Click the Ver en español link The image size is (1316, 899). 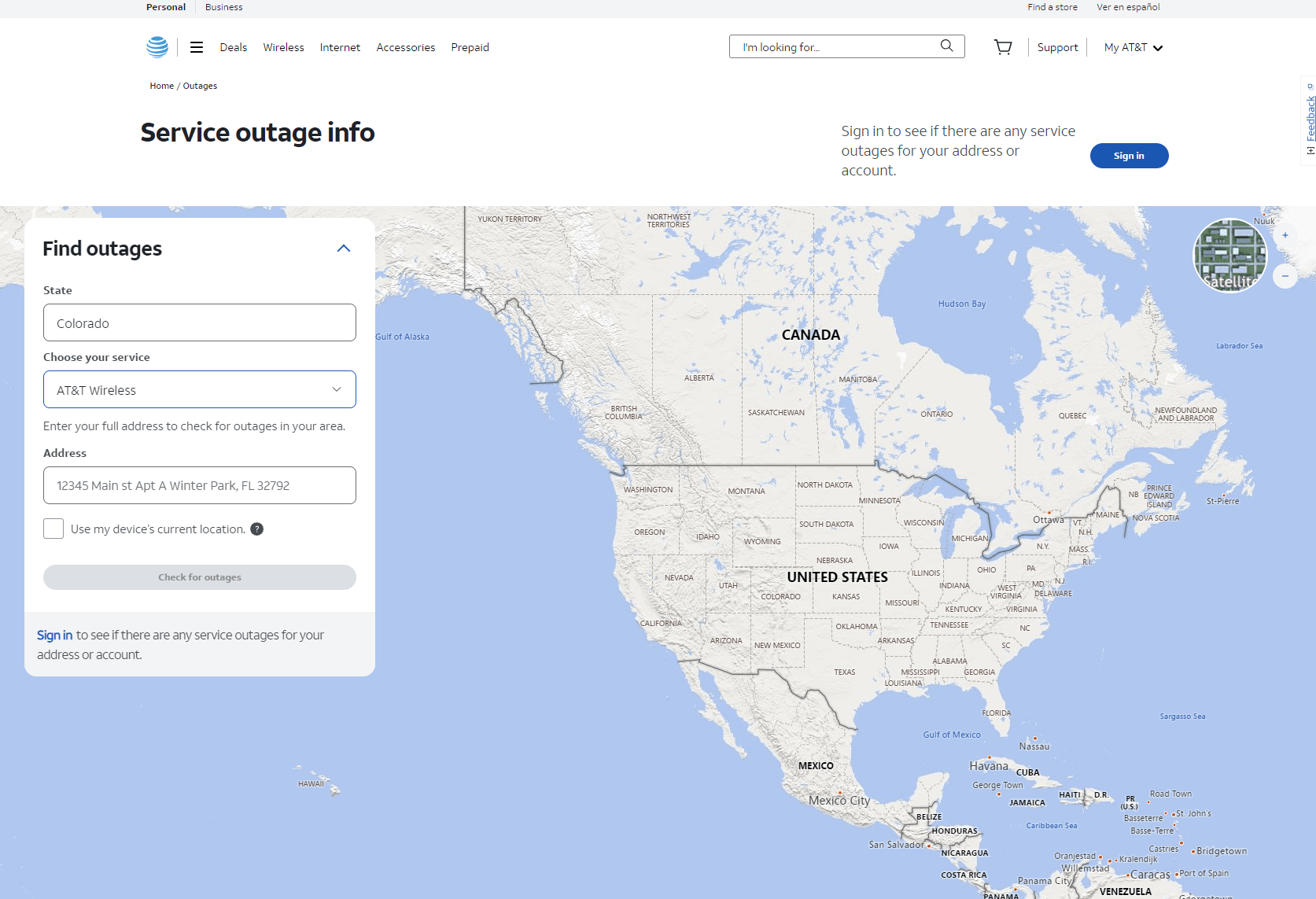pyautogui.click(x=1128, y=7)
